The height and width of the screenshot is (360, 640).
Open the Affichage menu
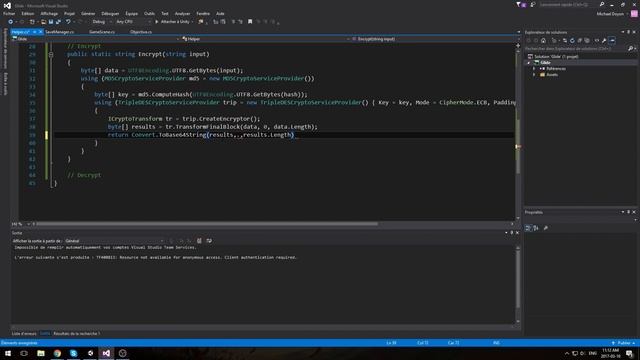(x=49, y=13)
